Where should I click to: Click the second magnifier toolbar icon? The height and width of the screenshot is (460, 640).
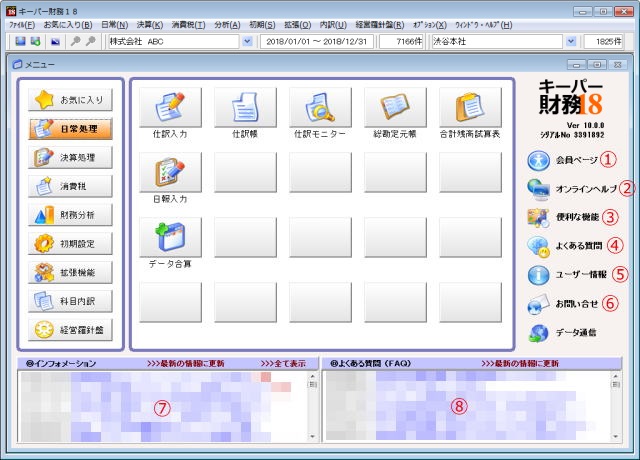pos(91,41)
